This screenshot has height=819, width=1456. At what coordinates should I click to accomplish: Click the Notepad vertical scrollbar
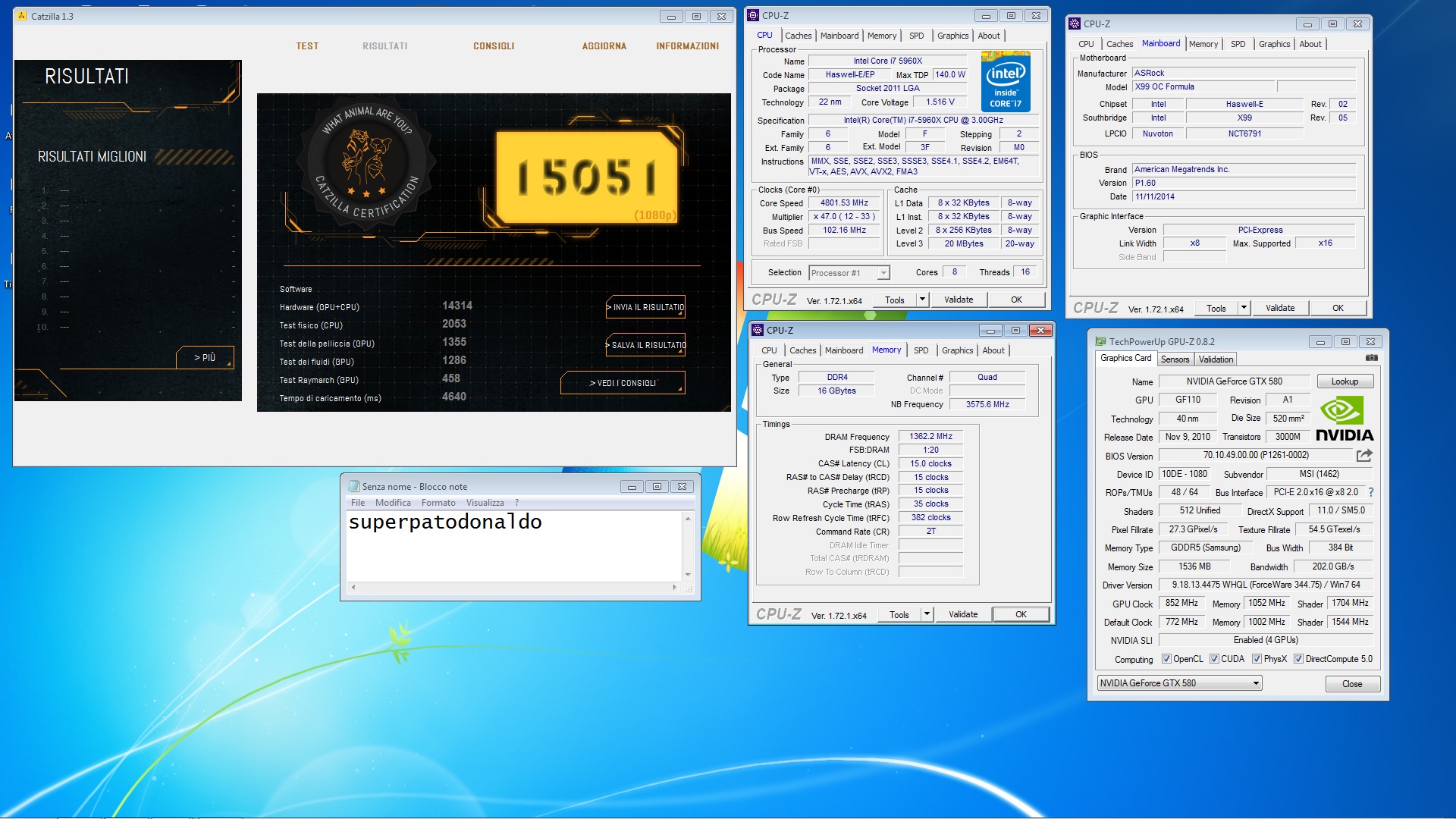pos(688,546)
